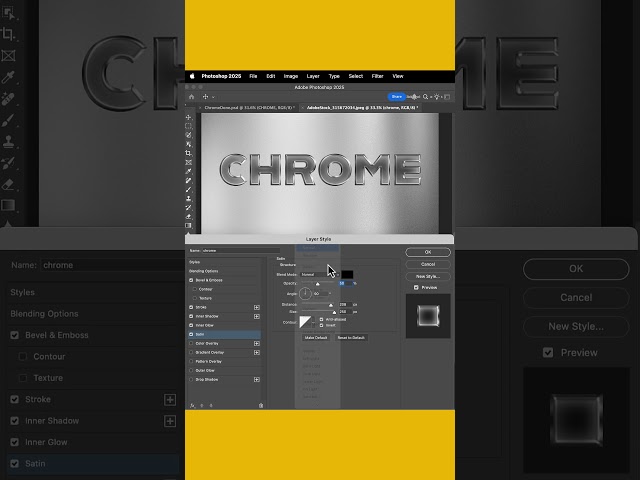Open the Image menu
Screen dimensions: 640x480
coord(291,76)
